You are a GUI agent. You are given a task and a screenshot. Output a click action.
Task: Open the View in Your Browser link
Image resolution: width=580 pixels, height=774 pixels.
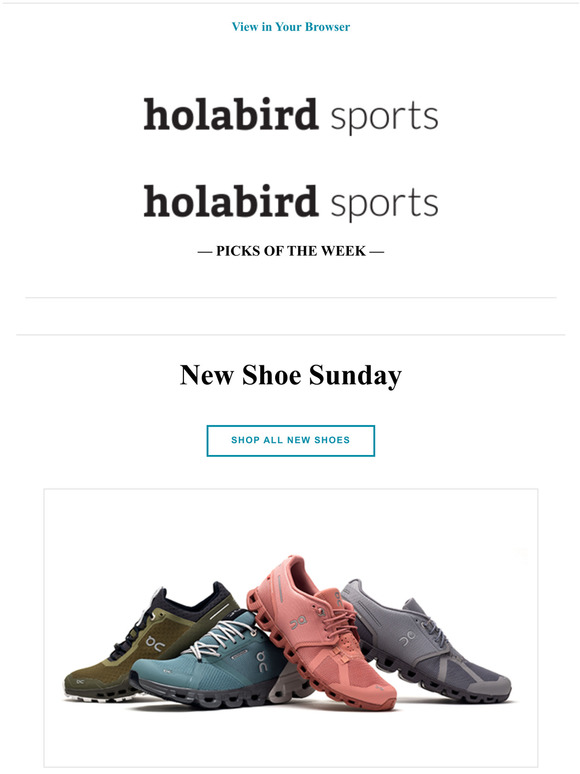(291, 27)
